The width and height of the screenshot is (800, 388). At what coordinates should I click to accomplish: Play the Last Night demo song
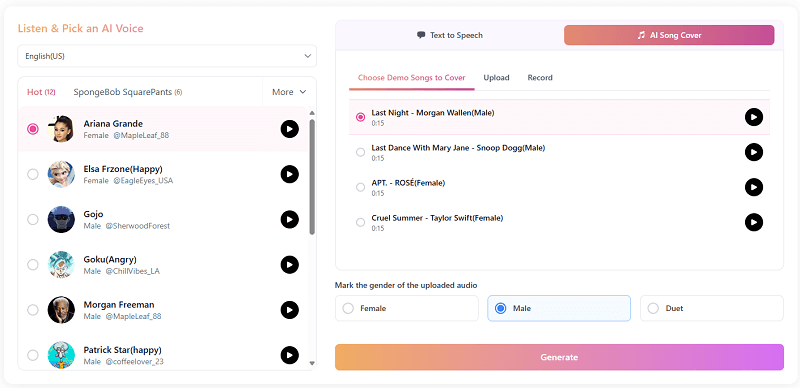coord(754,117)
